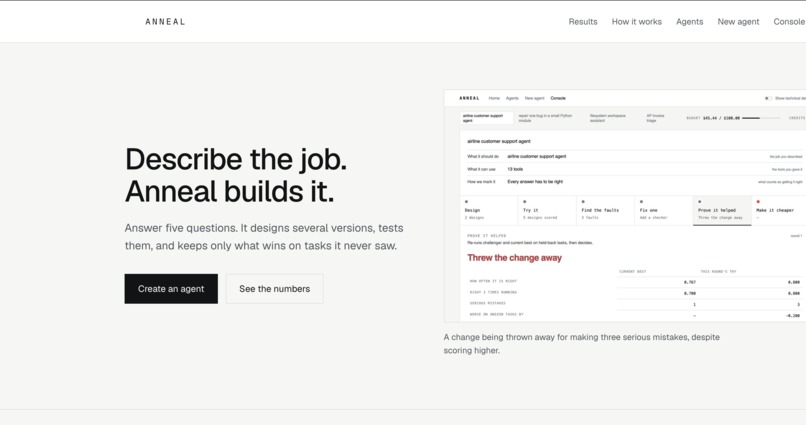Select the Try it step in the preview
The image size is (806, 425).
pos(547,210)
